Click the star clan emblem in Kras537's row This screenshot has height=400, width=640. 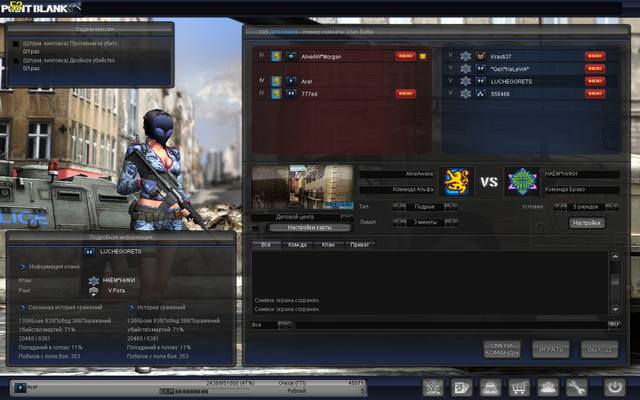pos(465,56)
